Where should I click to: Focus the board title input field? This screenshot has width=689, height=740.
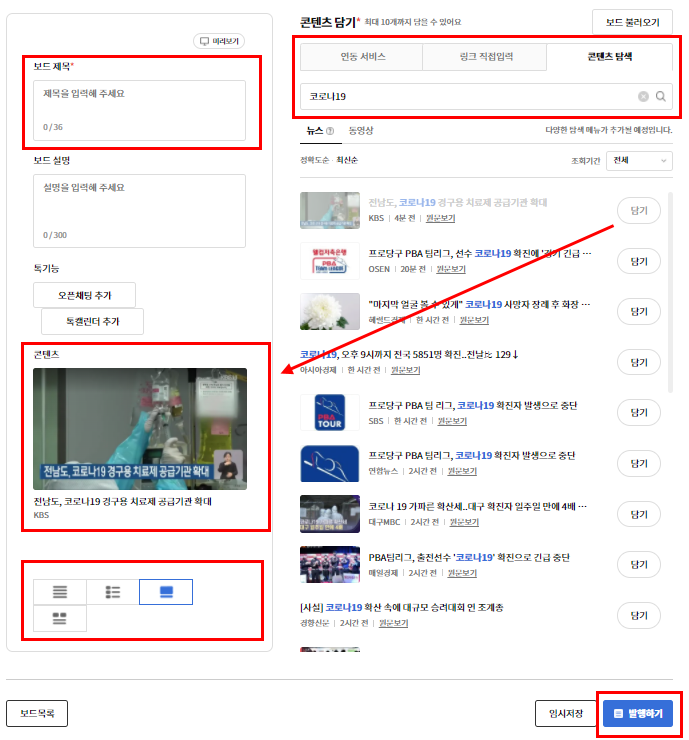point(139,110)
